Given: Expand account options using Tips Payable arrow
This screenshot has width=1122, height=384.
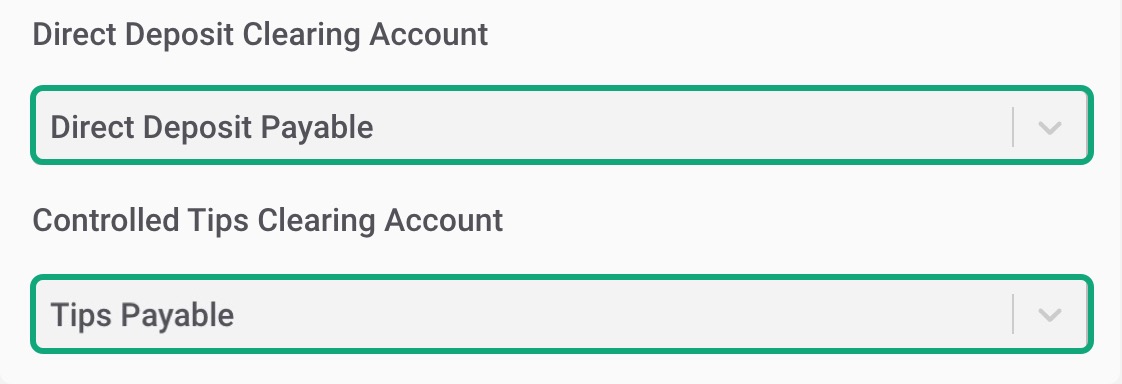Looking at the screenshot, I should [x=1049, y=315].
